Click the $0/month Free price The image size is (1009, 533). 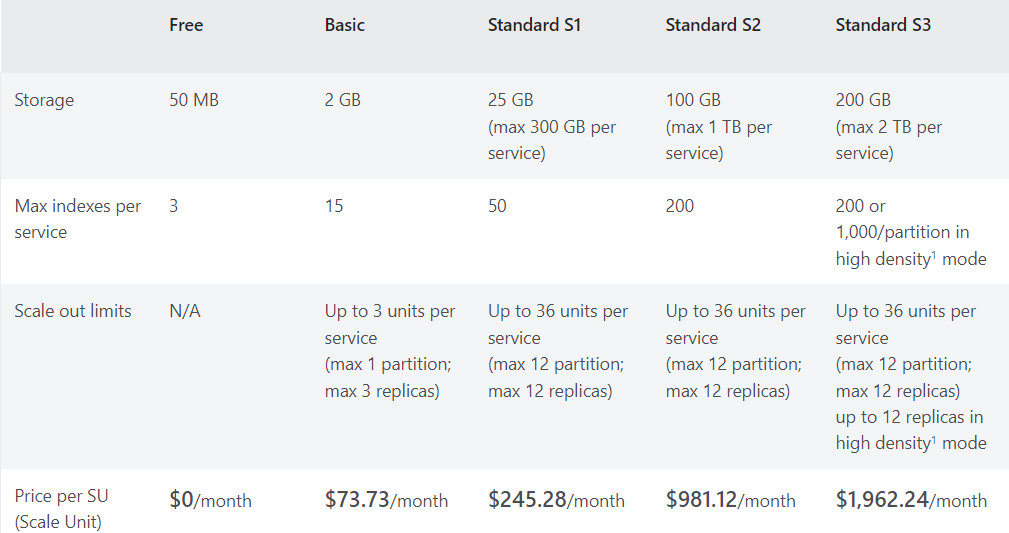tap(210, 500)
